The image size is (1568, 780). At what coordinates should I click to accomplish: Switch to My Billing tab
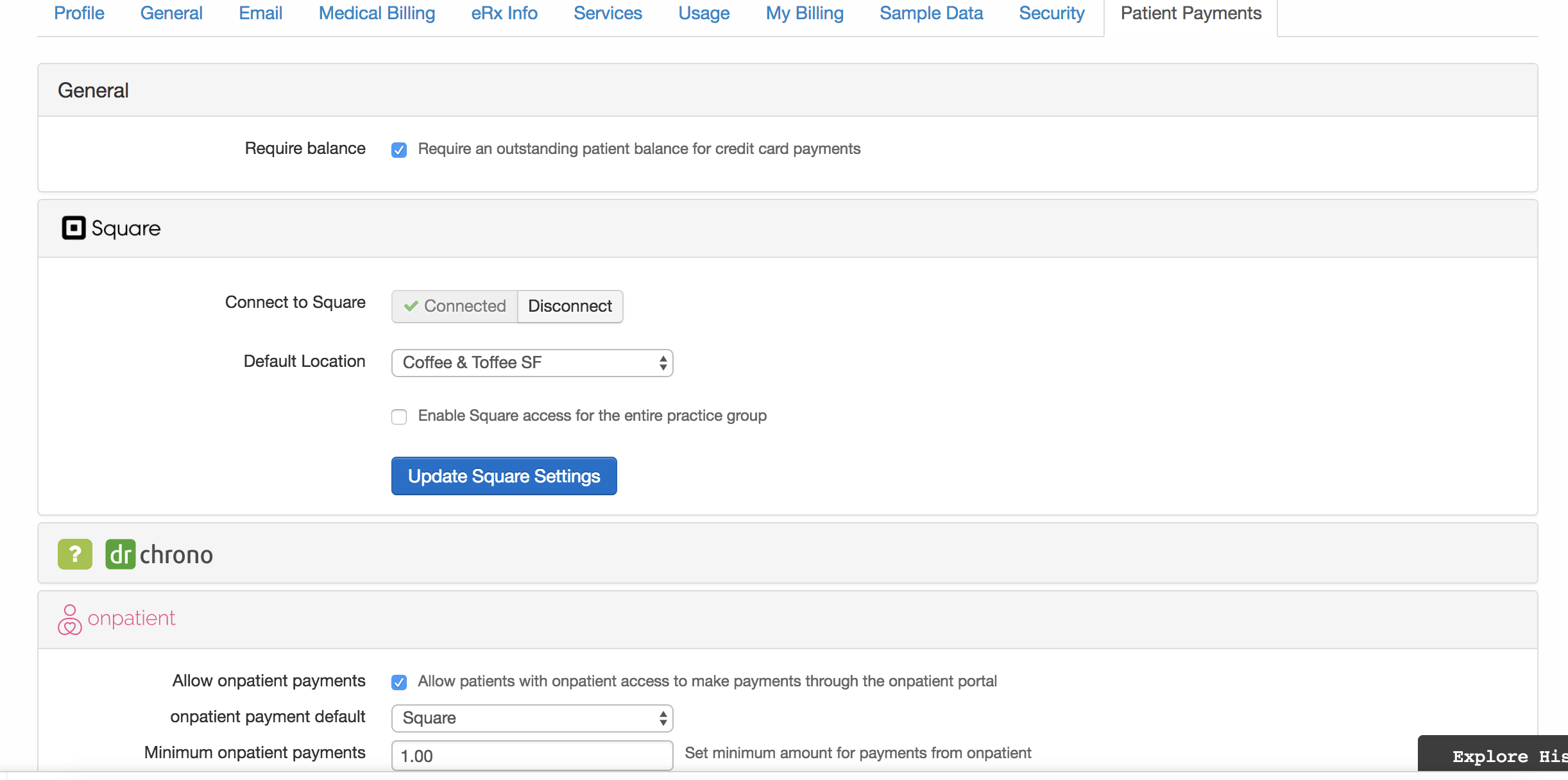[x=805, y=13]
